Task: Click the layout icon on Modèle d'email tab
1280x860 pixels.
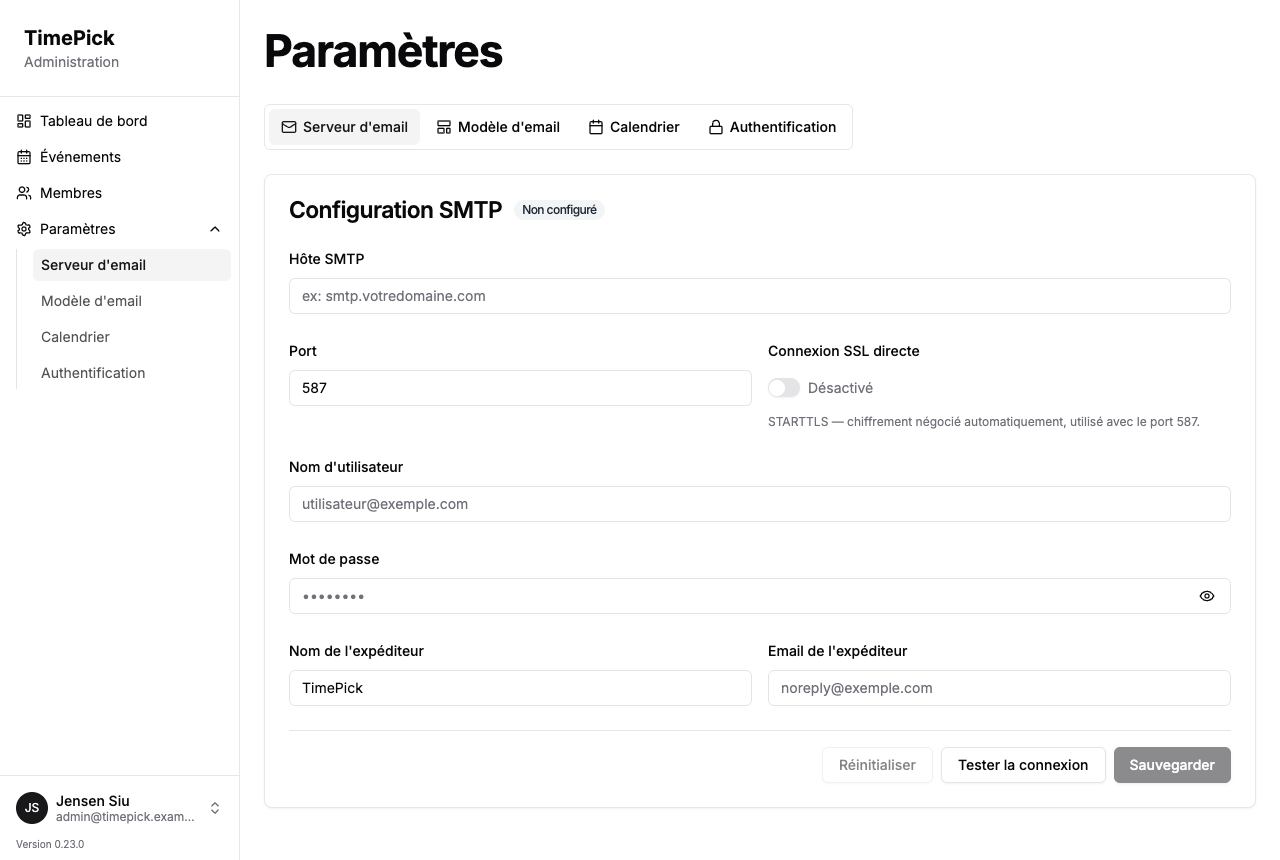Action: pyautogui.click(x=444, y=127)
